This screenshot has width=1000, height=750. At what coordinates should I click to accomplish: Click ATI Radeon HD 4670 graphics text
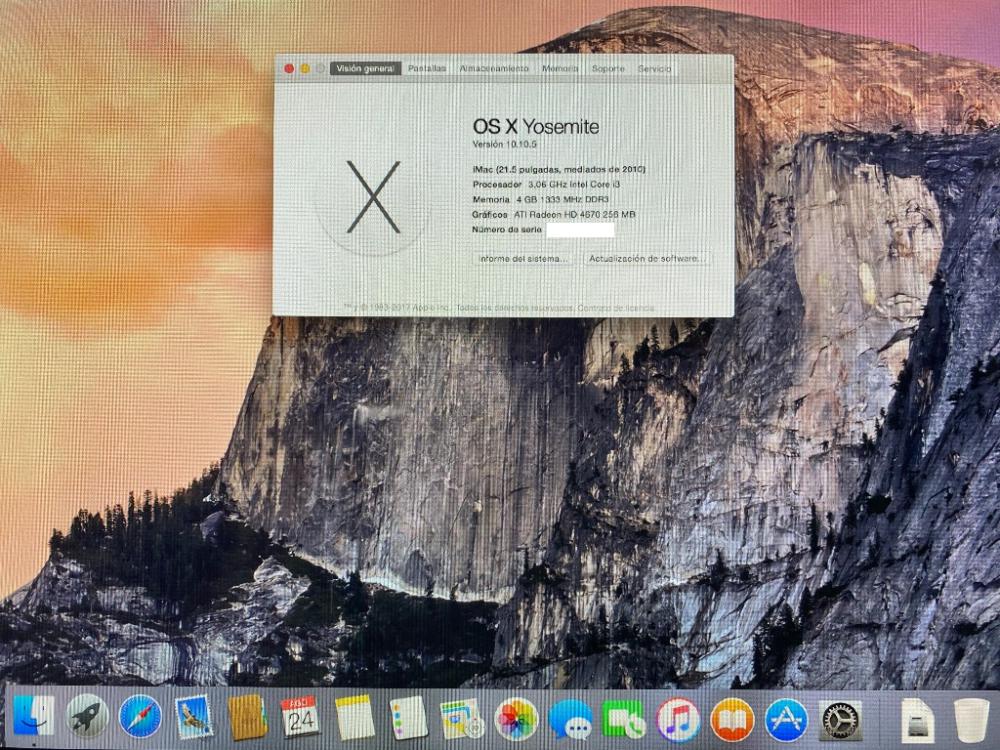[575, 215]
